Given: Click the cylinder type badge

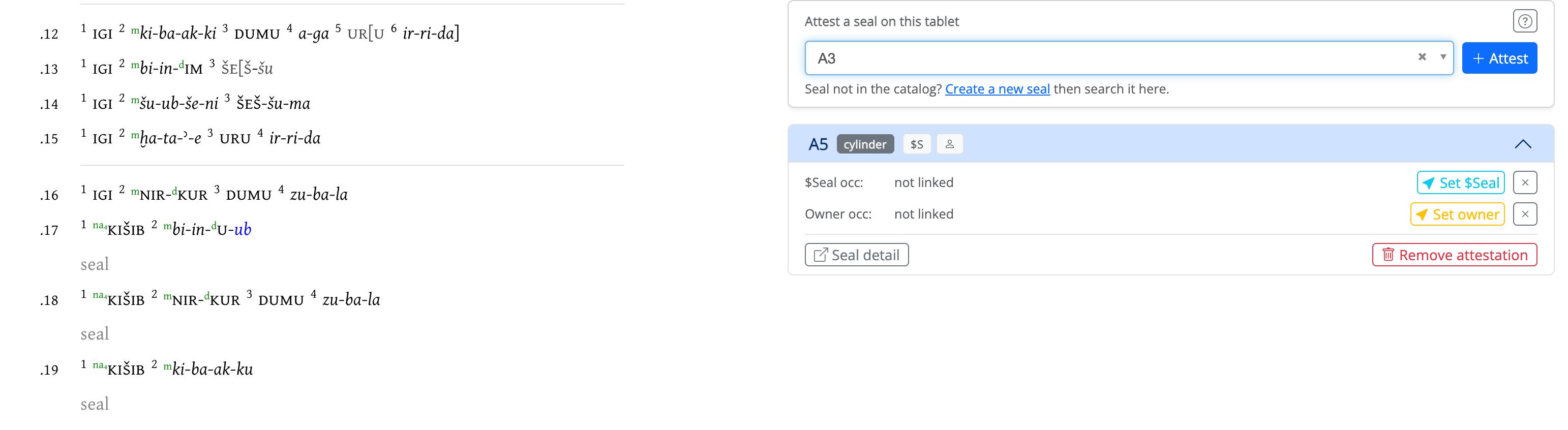Looking at the screenshot, I should [865, 144].
